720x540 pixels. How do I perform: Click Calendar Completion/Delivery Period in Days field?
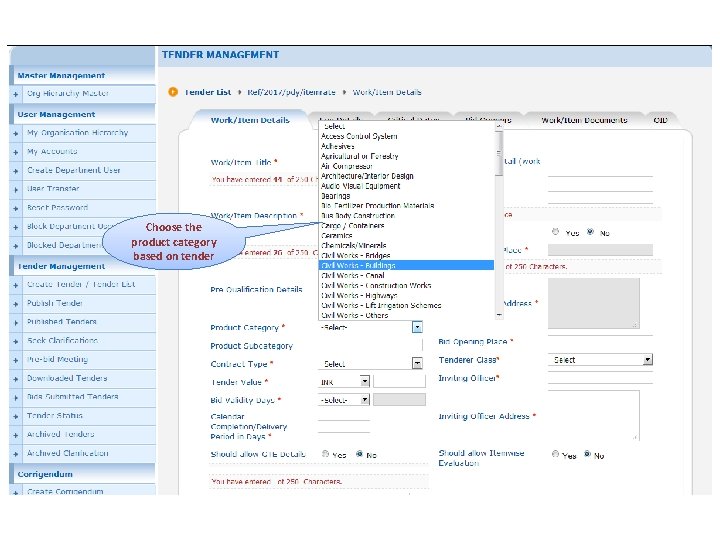click(x=344, y=427)
